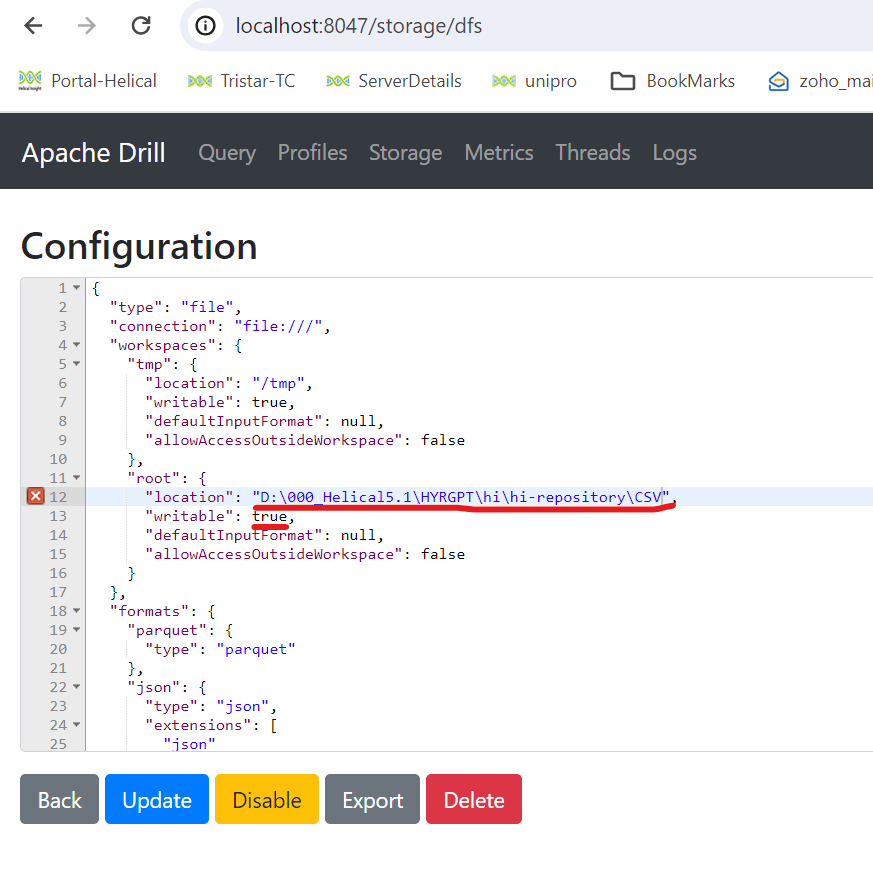Collapse the formats block on line 18
The image size is (873, 876).
(x=77, y=611)
